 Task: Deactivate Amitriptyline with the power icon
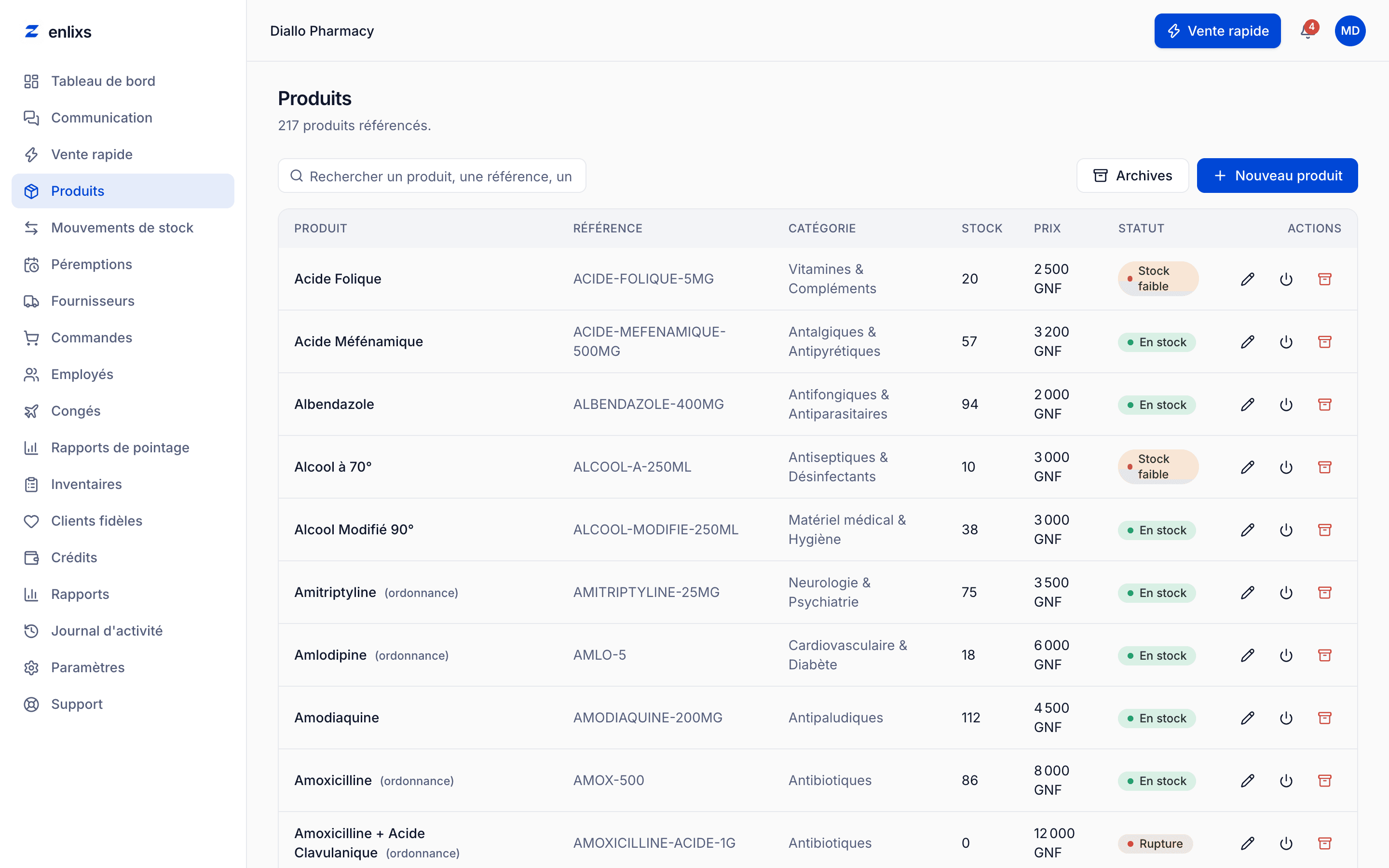[x=1286, y=593]
